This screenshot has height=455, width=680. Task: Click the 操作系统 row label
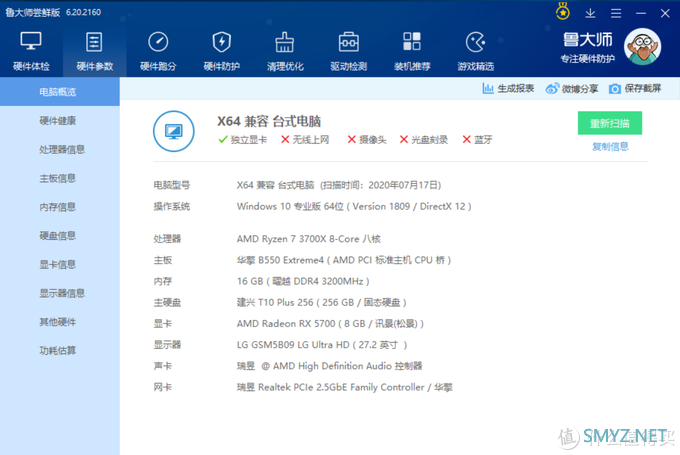point(172,206)
